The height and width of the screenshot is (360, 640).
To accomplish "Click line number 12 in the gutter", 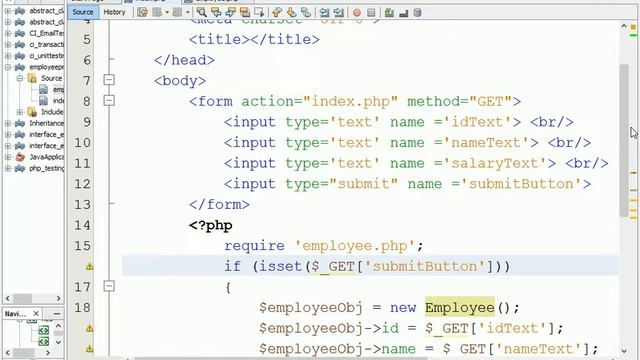I will (82, 184).
